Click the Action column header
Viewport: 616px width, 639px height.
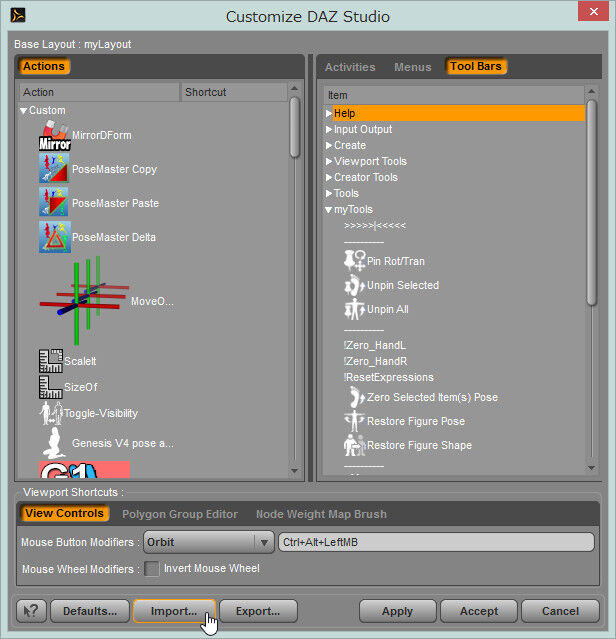(99, 92)
